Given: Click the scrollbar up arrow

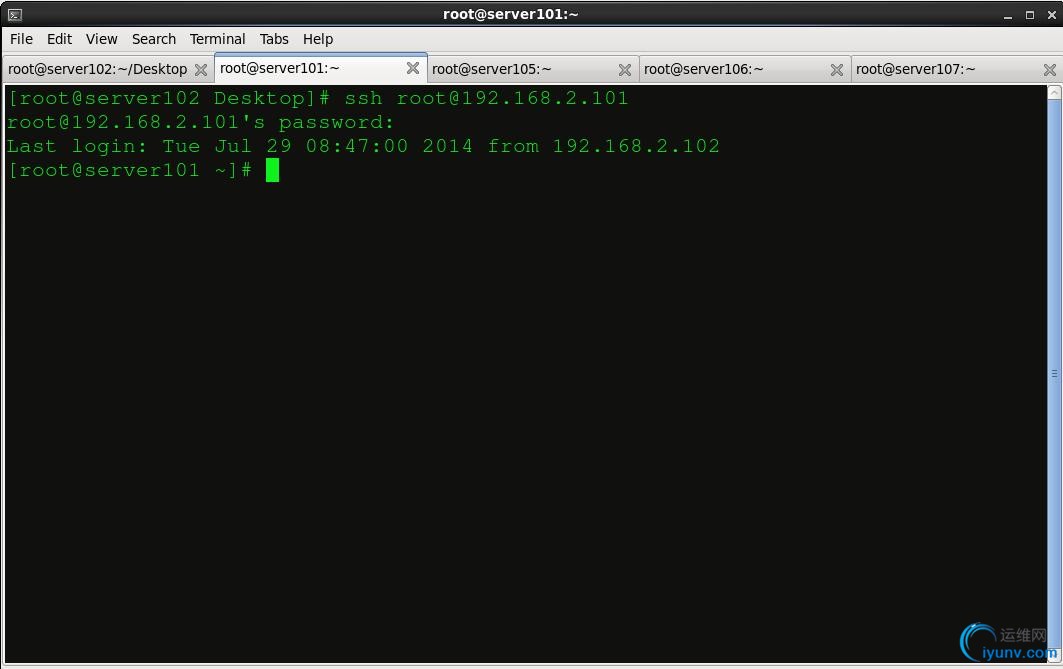Looking at the screenshot, I should (1054, 93).
